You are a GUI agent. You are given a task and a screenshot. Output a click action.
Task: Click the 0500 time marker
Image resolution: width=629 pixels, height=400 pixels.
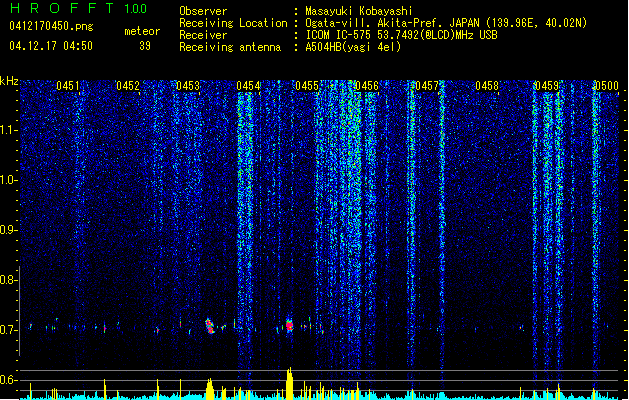pyautogui.click(x=607, y=86)
